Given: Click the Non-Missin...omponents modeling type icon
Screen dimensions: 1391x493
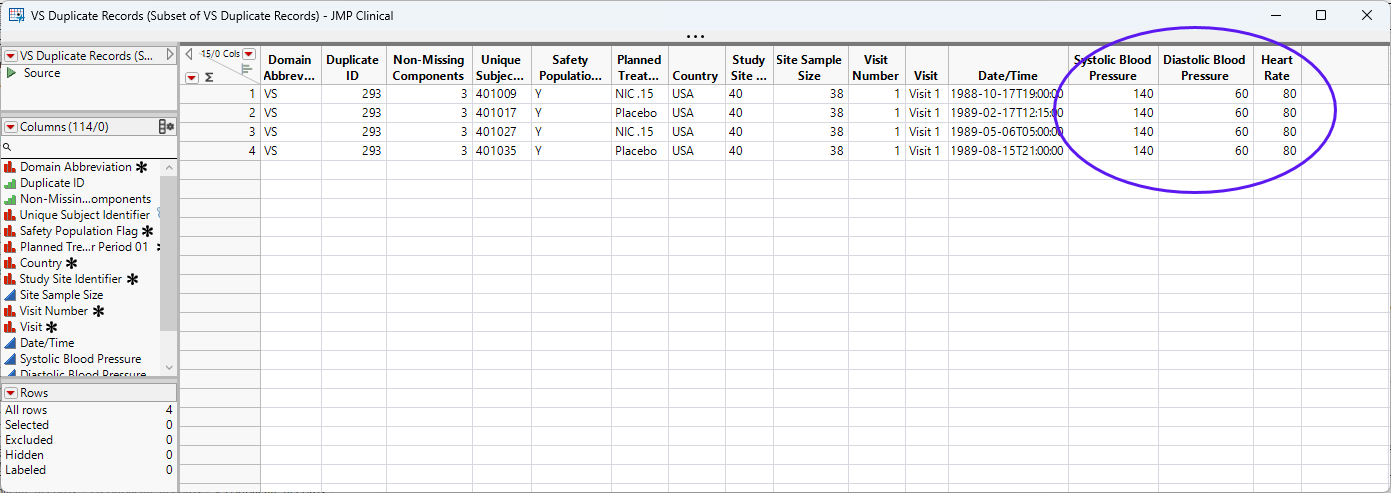Looking at the screenshot, I should [11, 199].
